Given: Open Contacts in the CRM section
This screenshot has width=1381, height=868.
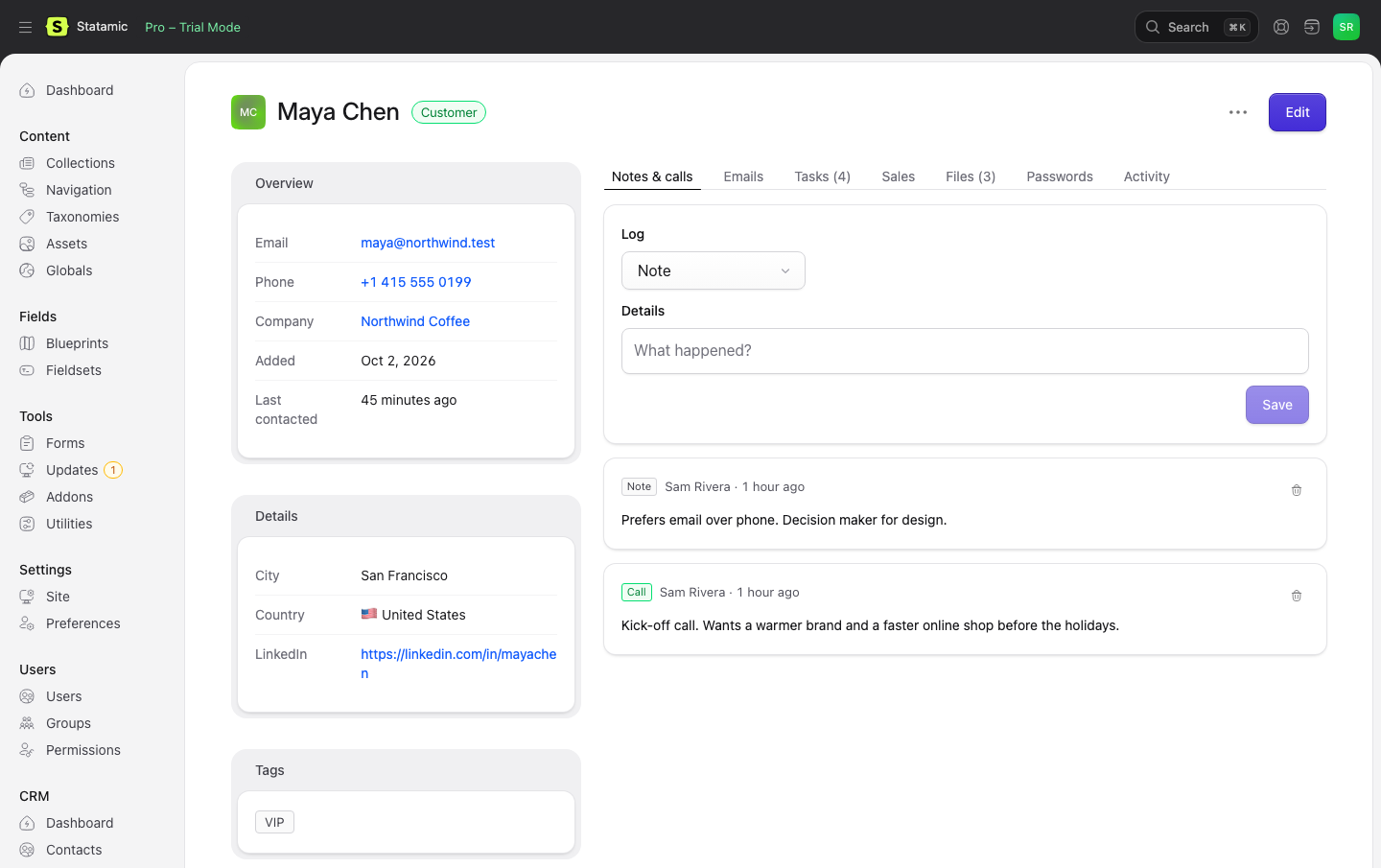Looking at the screenshot, I should point(74,850).
